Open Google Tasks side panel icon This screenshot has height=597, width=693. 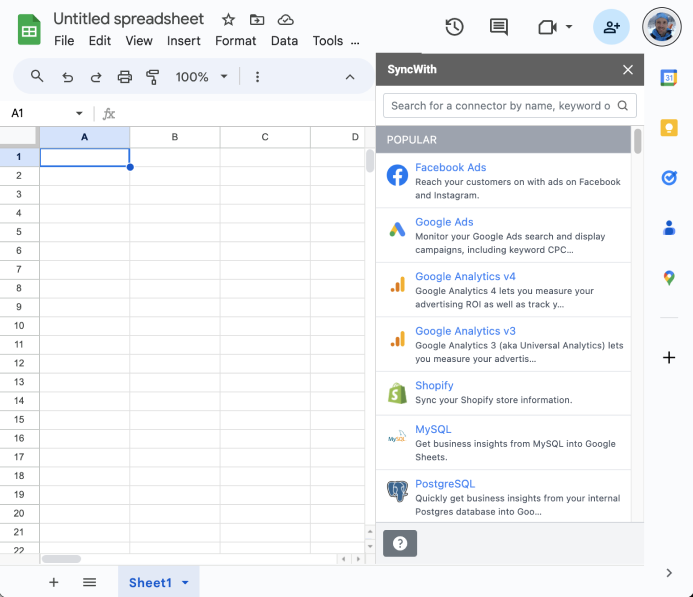[669, 178]
